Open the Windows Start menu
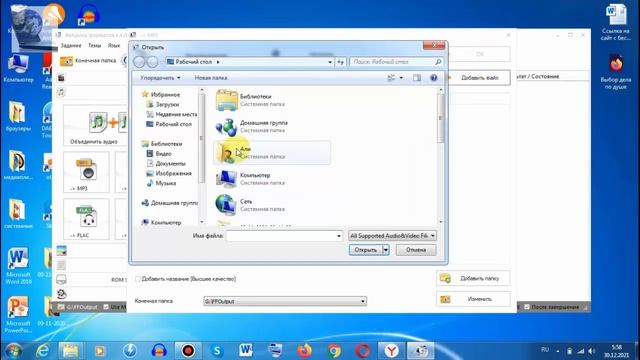 pyautogui.click(x=13, y=350)
